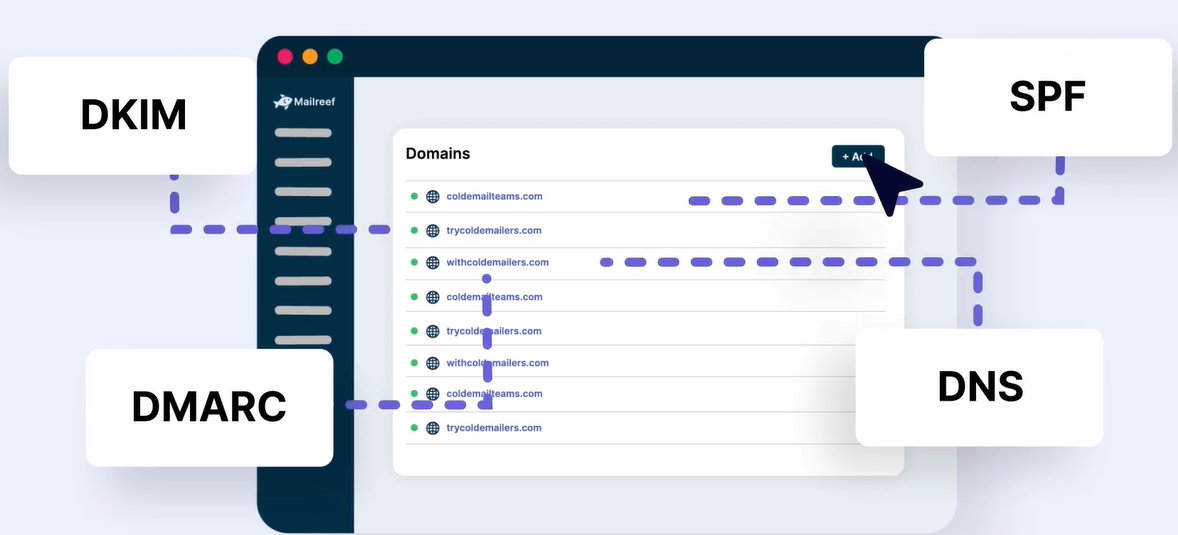Click the orange minimize dot of the window
This screenshot has width=1178, height=535.
[x=310, y=56]
